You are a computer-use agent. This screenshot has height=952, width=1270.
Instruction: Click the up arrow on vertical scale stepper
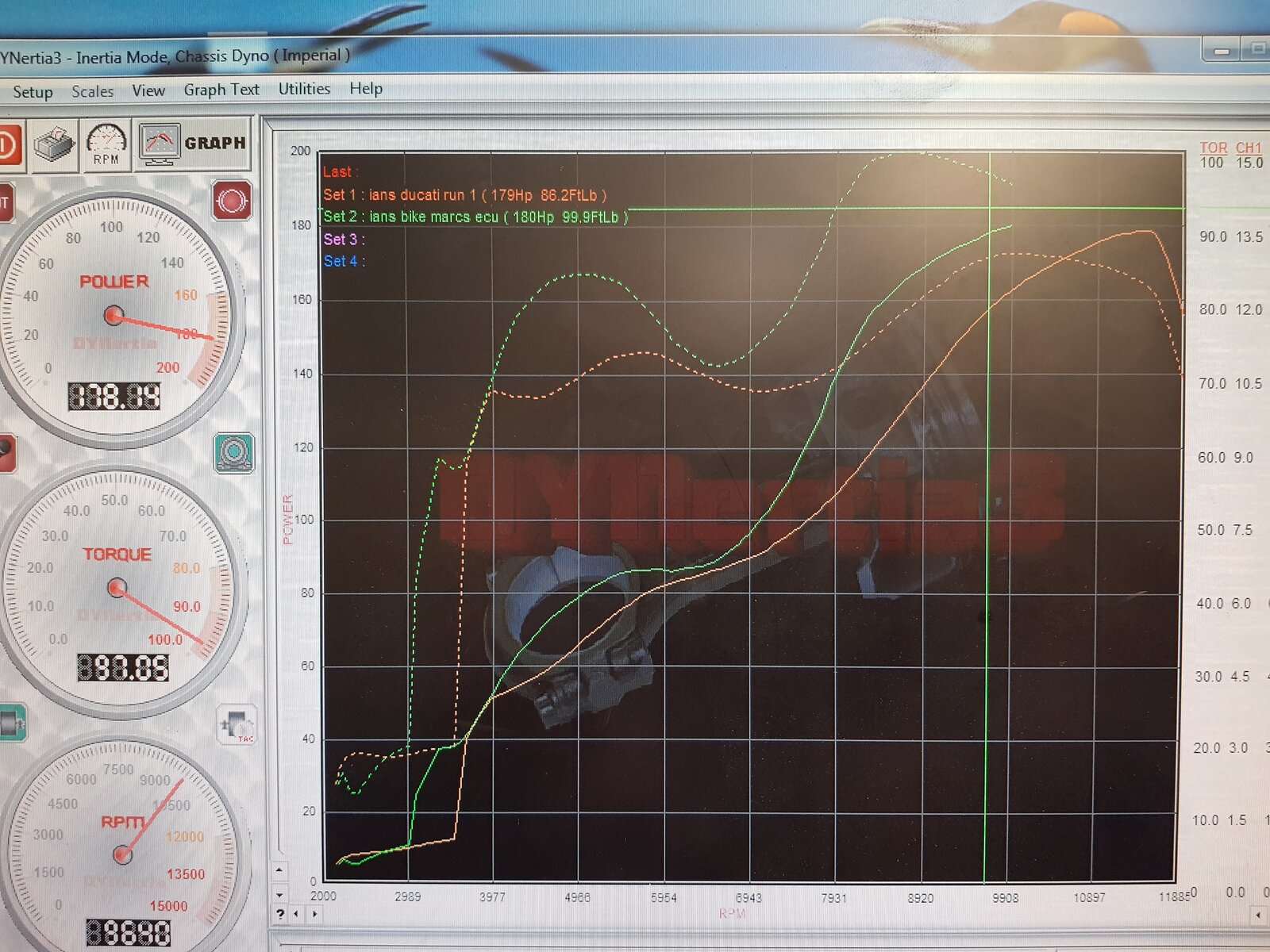coord(279,870)
